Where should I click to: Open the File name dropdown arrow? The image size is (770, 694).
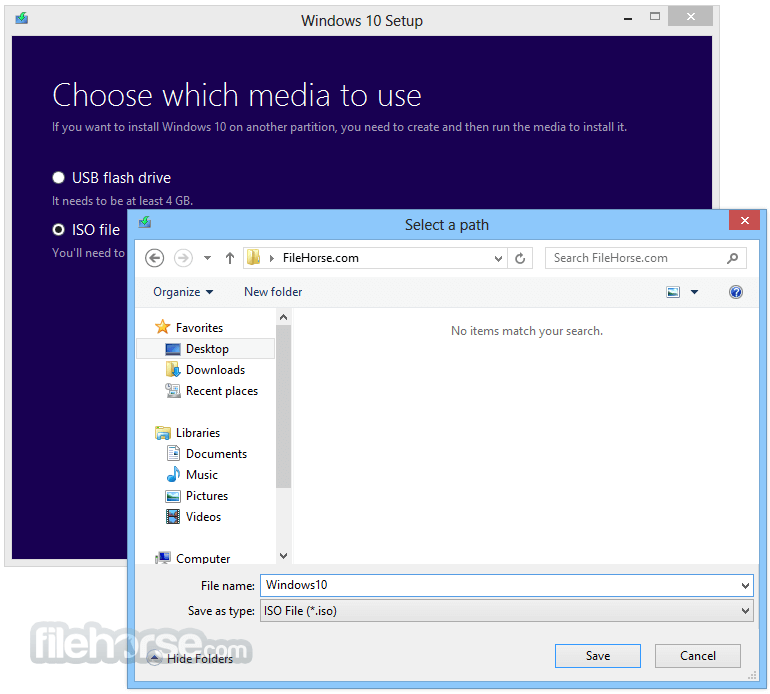745,585
